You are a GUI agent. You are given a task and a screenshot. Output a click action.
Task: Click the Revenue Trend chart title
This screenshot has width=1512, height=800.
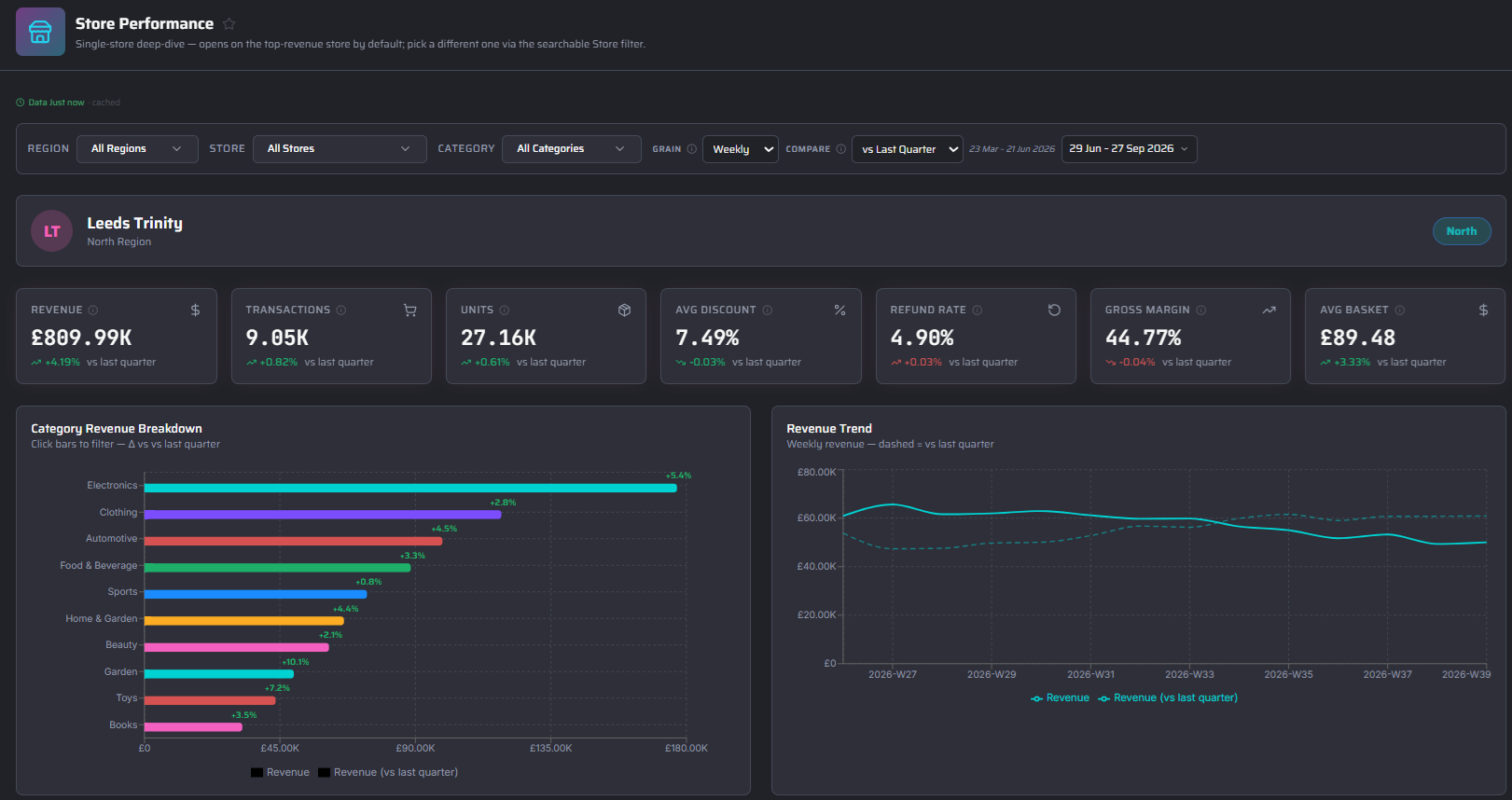(x=829, y=429)
